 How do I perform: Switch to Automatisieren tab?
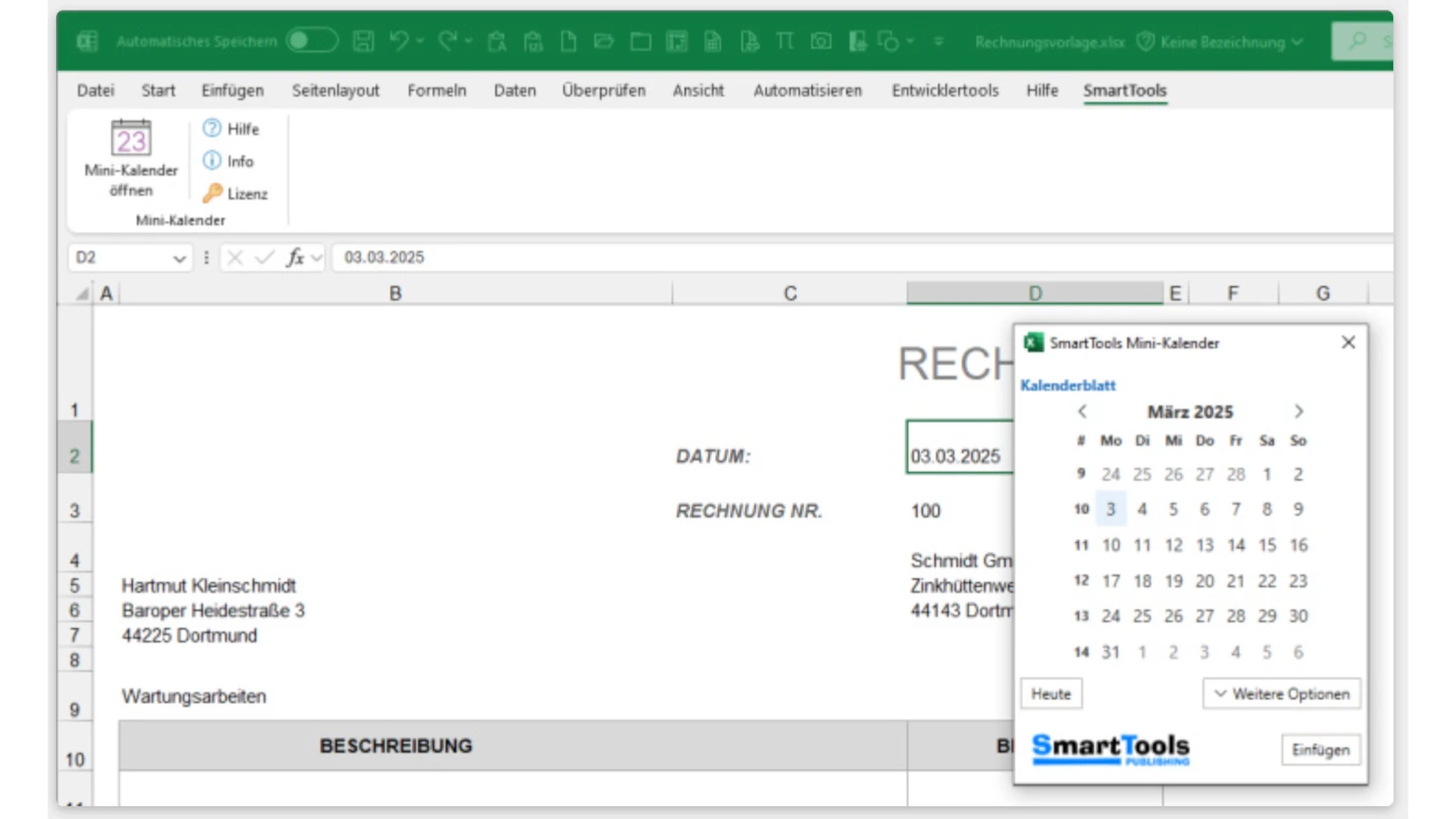click(x=808, y=90)
